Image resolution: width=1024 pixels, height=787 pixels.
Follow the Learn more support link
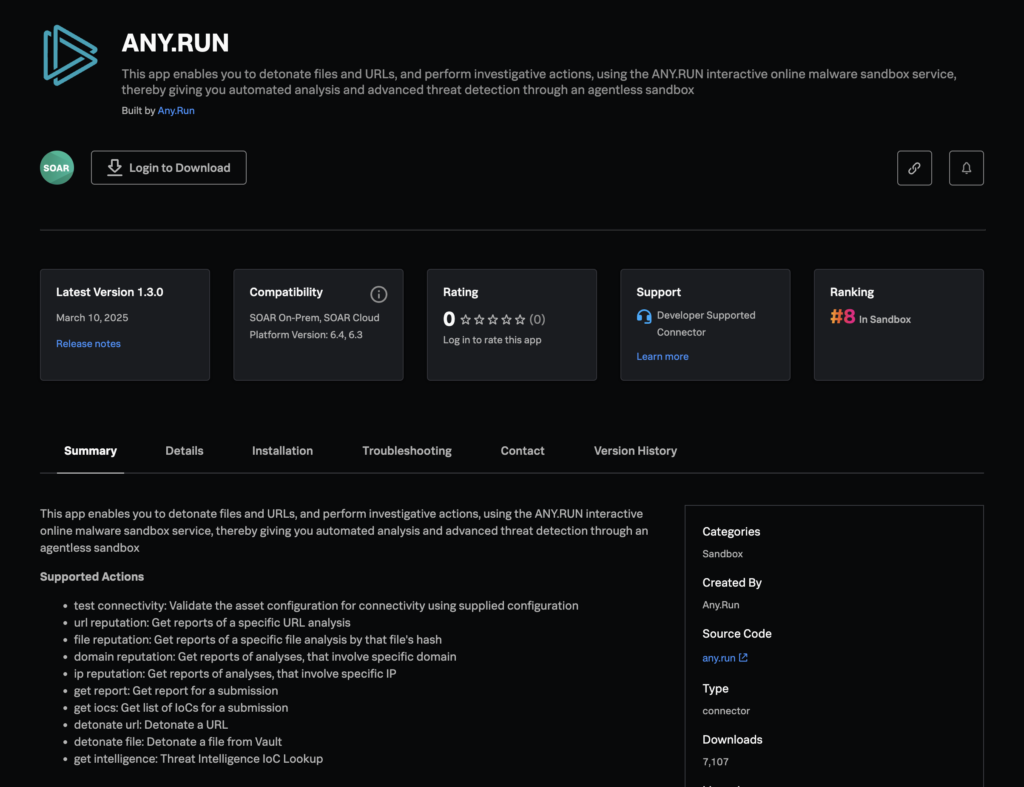(662, 357)
